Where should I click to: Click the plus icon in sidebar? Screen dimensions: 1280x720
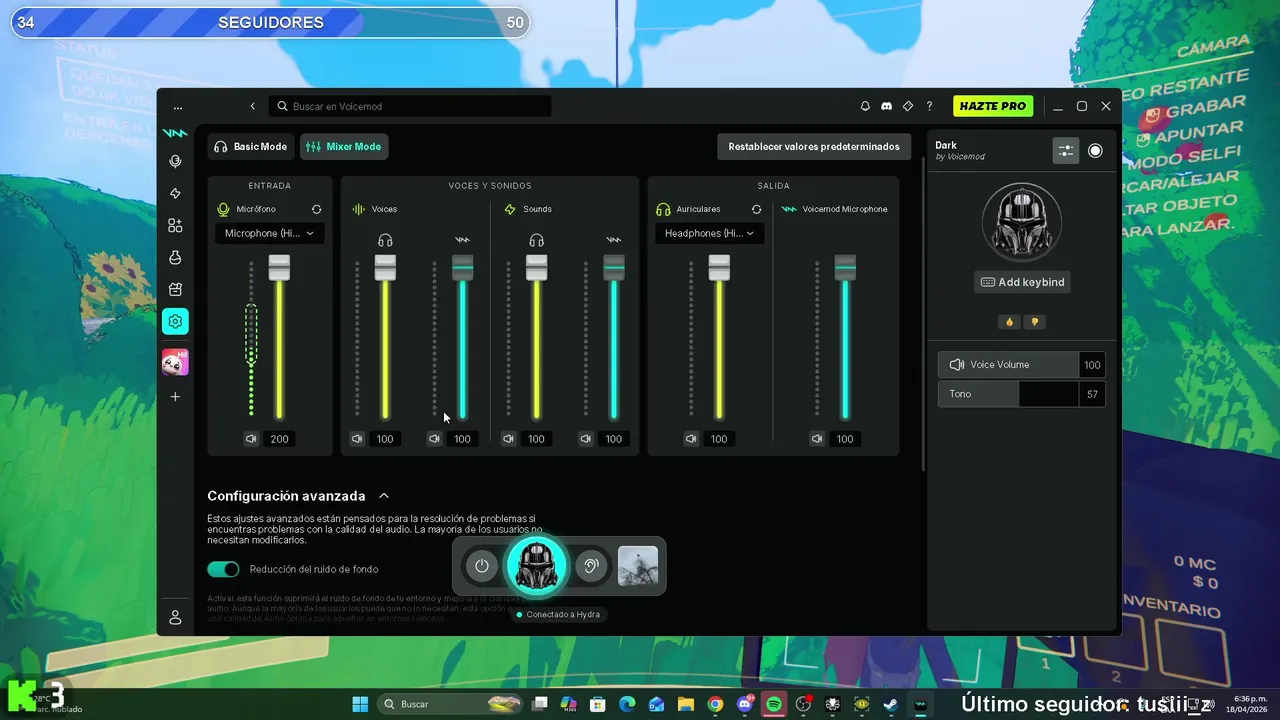[175, 397]
